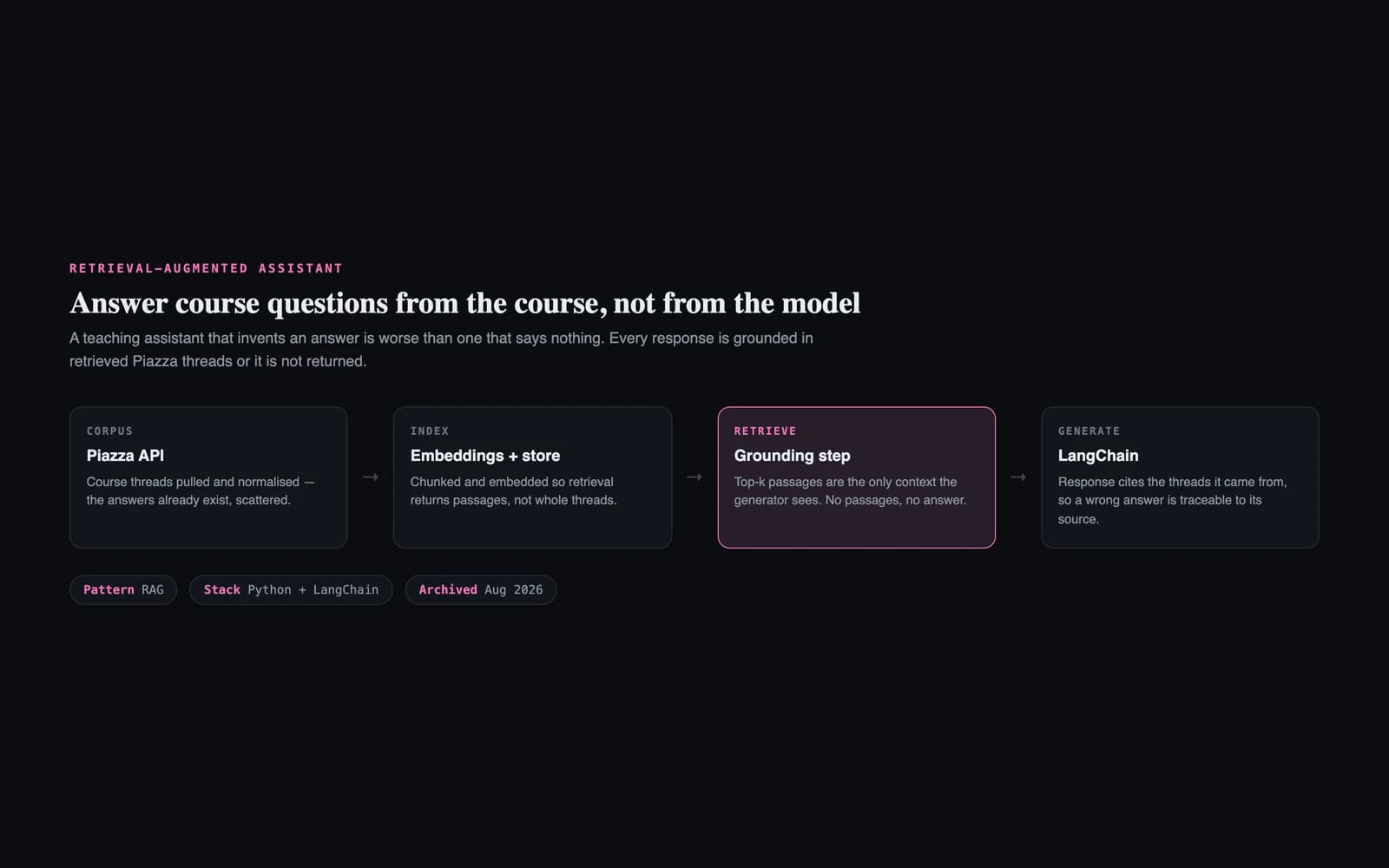Open the LangChain generate card
Viewport: 1389px width, 868px height.
pyautogui.click(x=1180, y=477)
